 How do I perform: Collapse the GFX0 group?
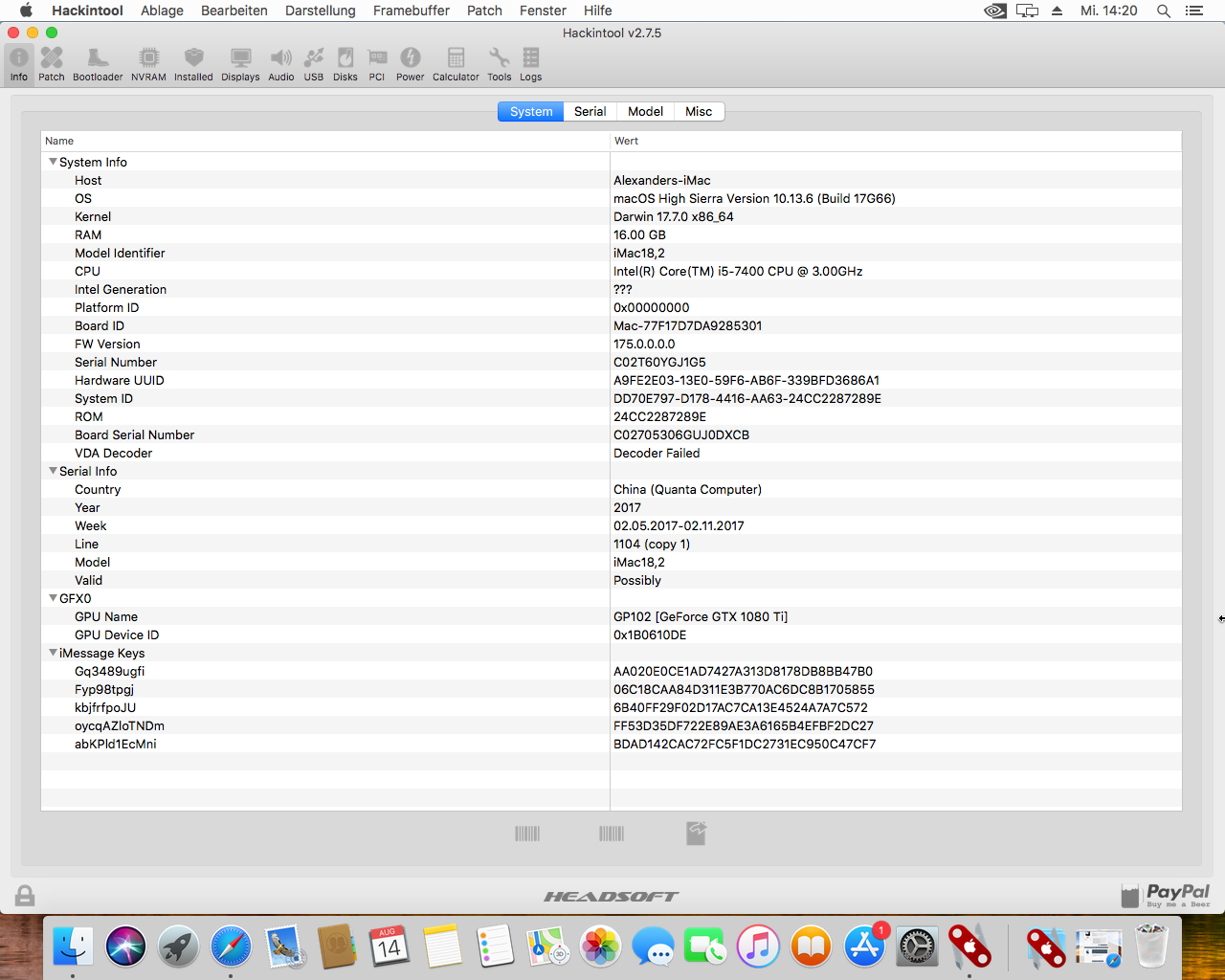(53, 598)
